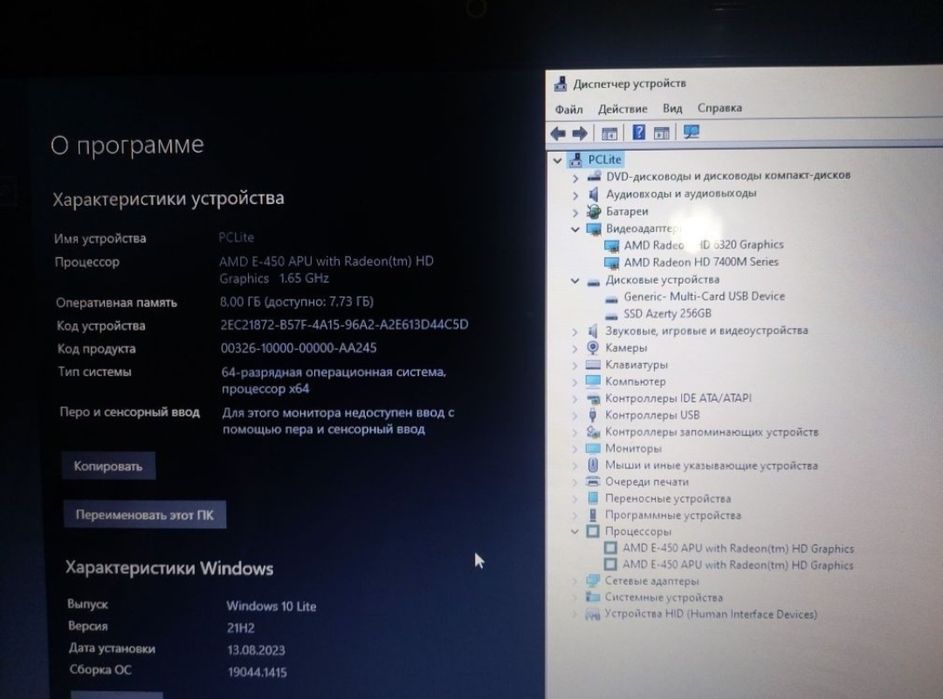Viewport: 943px width, 699px height.
Task: Open the Справка menu
Action: point(720,108)
